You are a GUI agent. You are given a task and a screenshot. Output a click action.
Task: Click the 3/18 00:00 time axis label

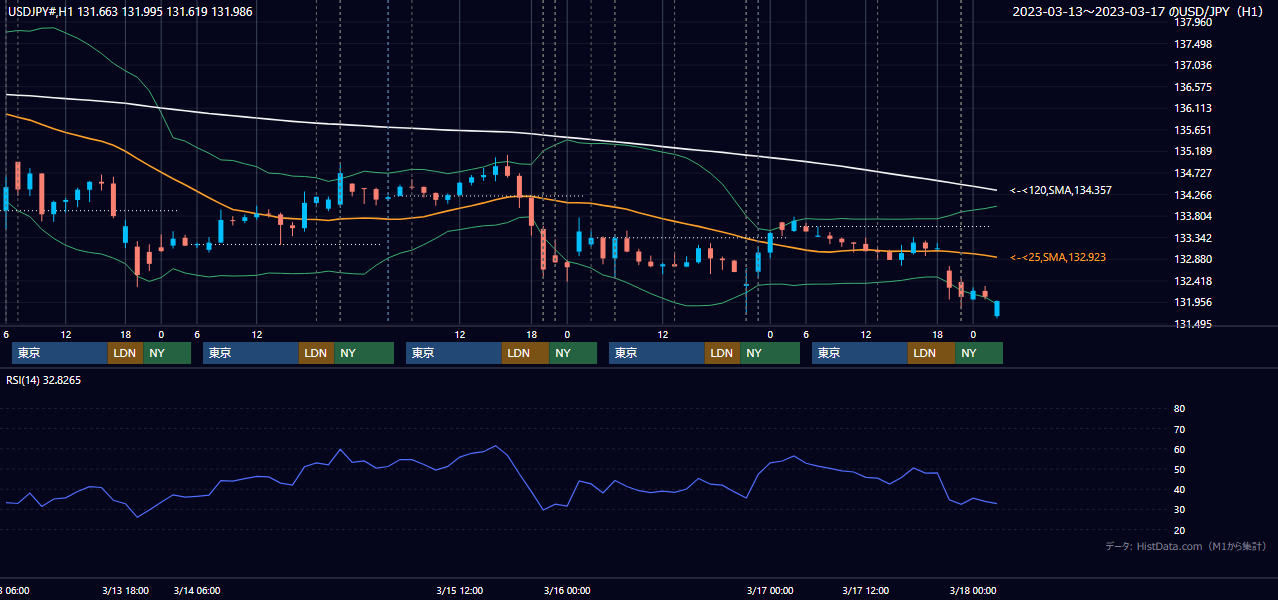pyautogui.click(x=973, y=590)
